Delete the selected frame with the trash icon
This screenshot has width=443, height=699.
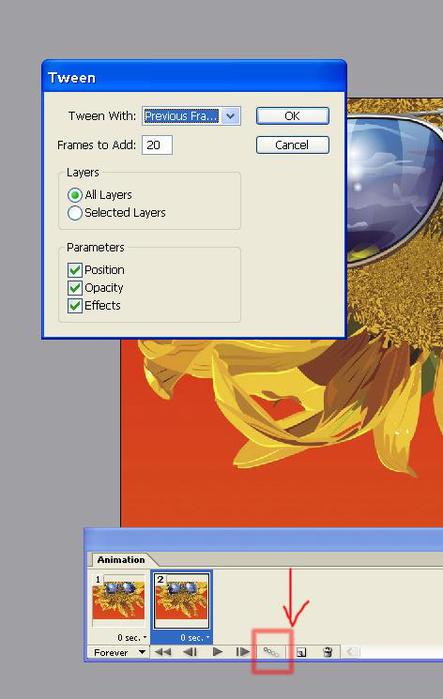coord(327,653)
